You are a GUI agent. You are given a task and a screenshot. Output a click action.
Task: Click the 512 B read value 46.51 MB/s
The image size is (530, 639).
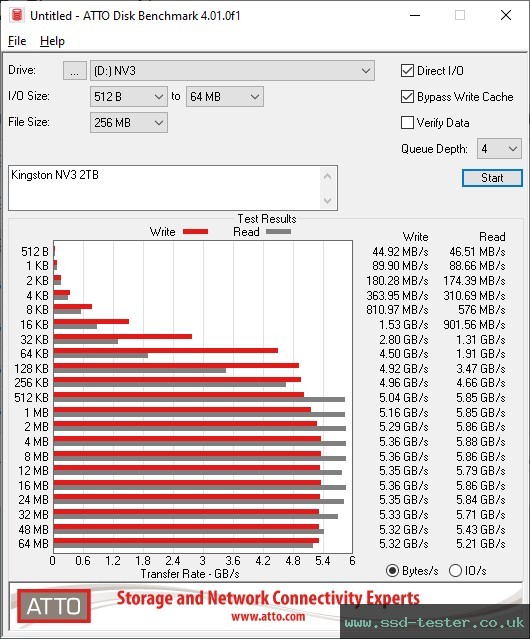(477, 252)
